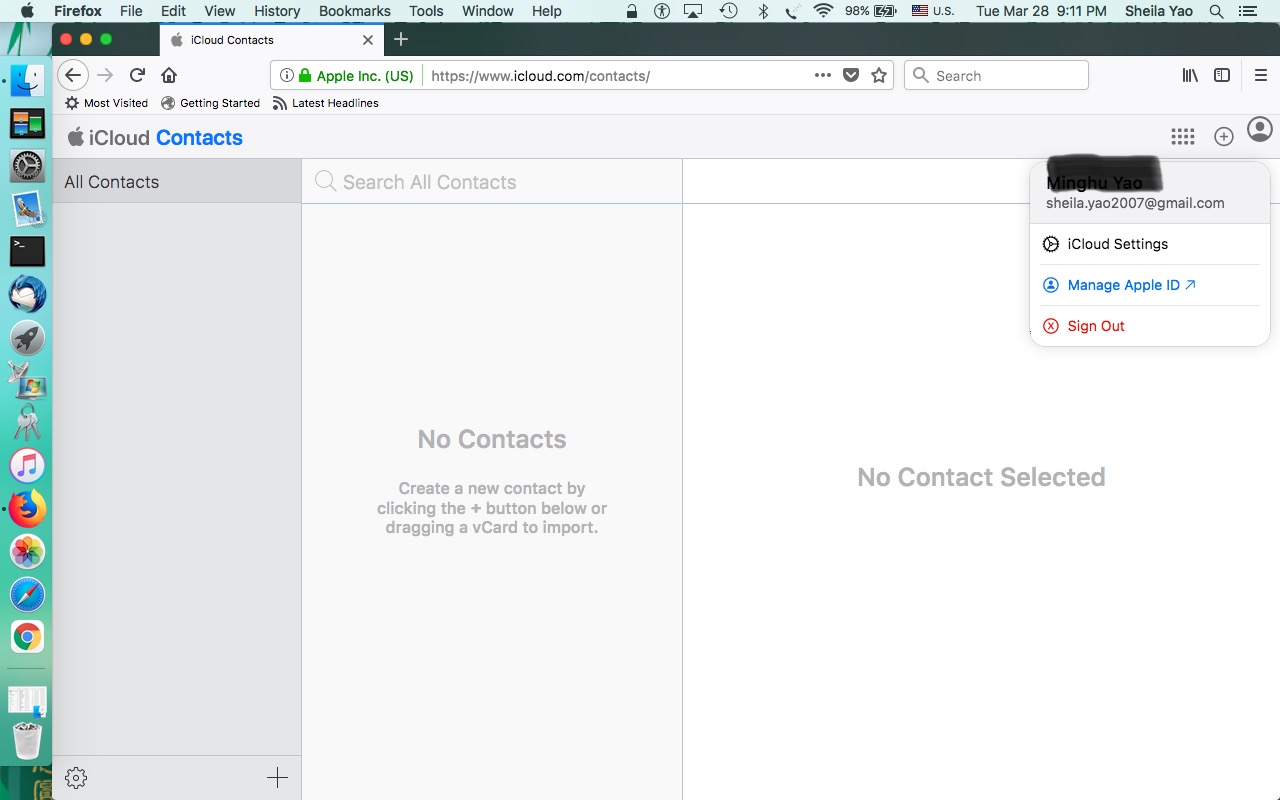Open the Tools menu
This screenshot has width=1280, height=800.
click(x=426, y=11)
